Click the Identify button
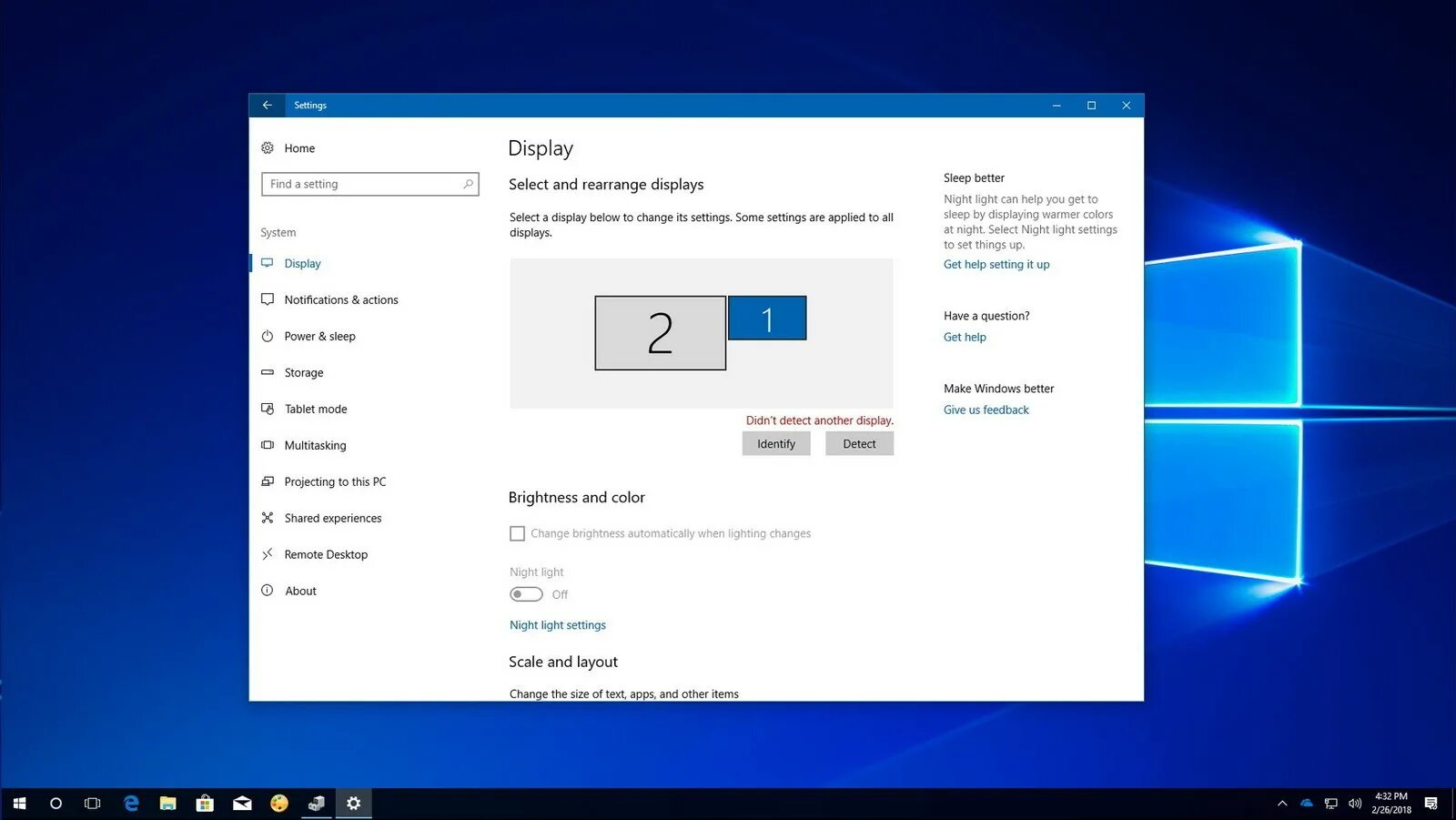This screenshot has height=820, width=1456. (x=776, y=444)
